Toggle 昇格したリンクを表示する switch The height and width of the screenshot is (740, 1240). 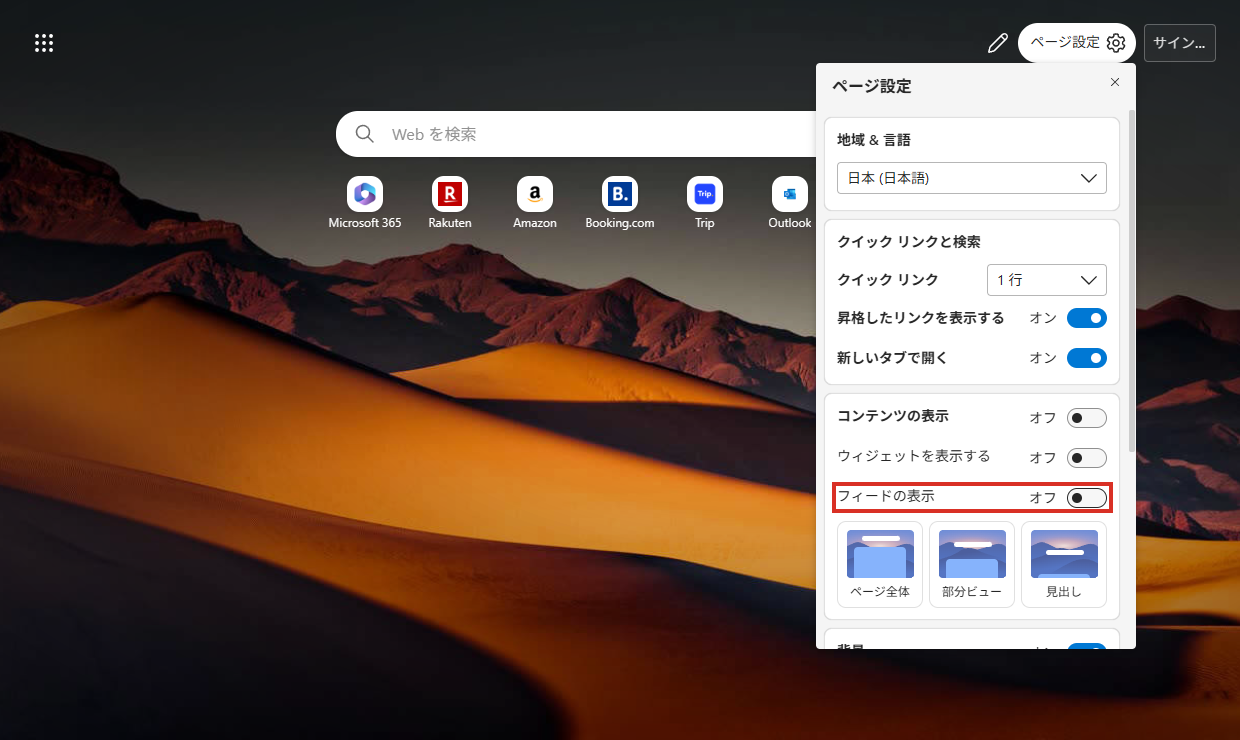[1087, 318]
